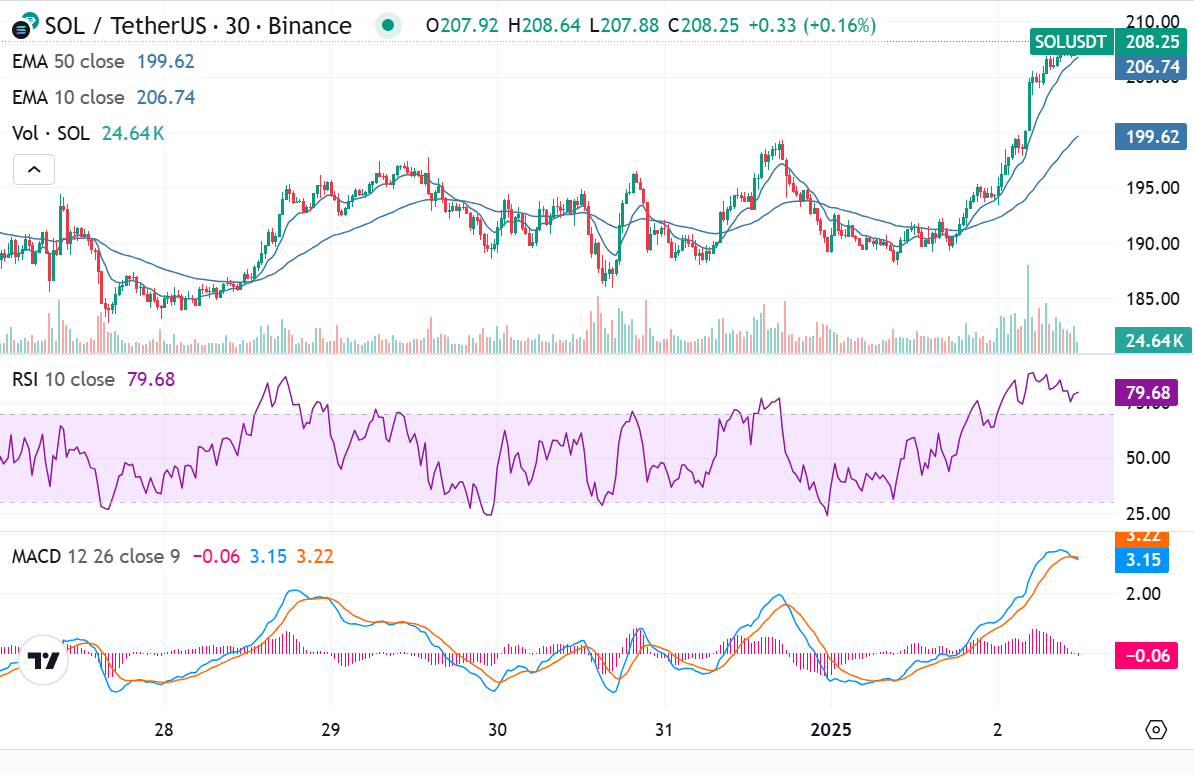Screen dimensions: 1194x774
Task: Click the C208.25 close value
Action: (x=703, y=26)
